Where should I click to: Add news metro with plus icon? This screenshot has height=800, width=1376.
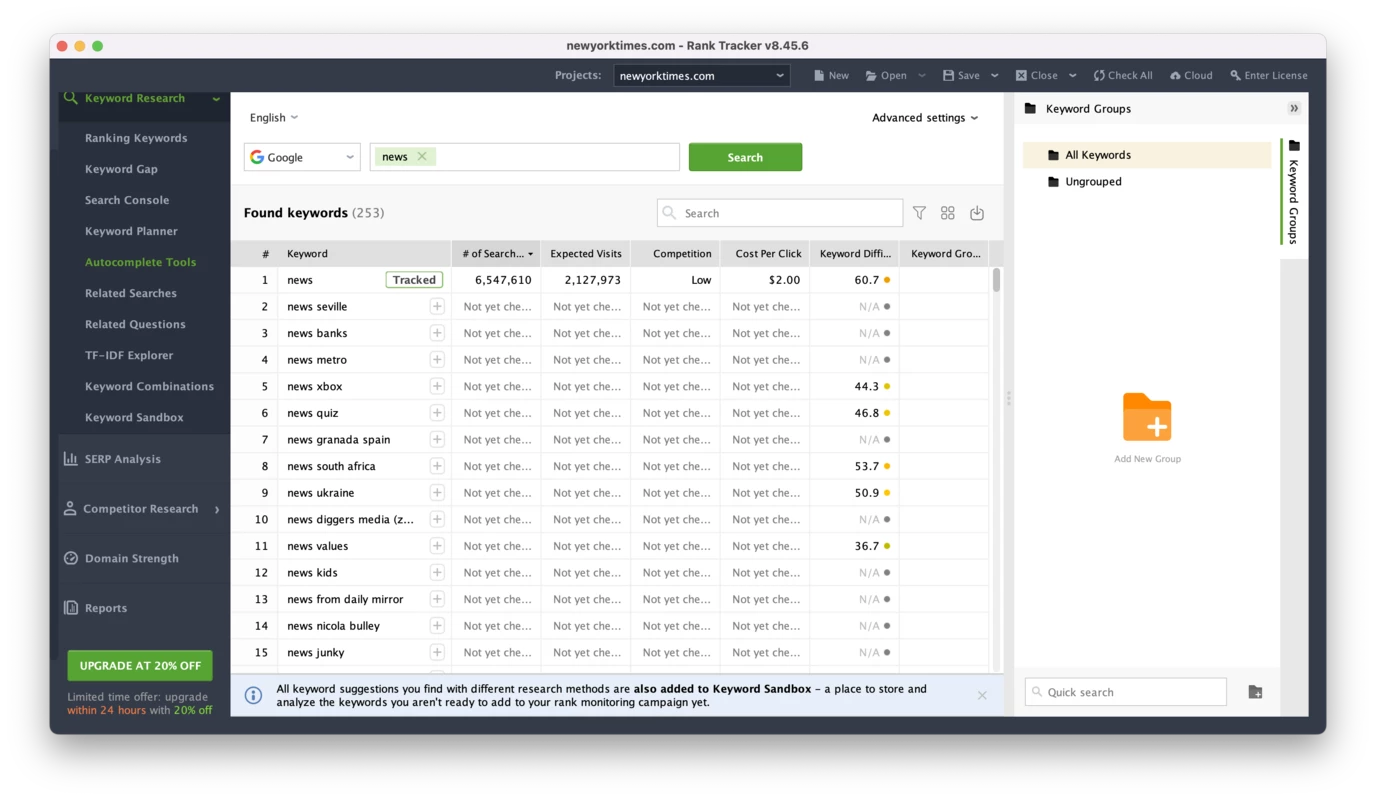point(437,359)
